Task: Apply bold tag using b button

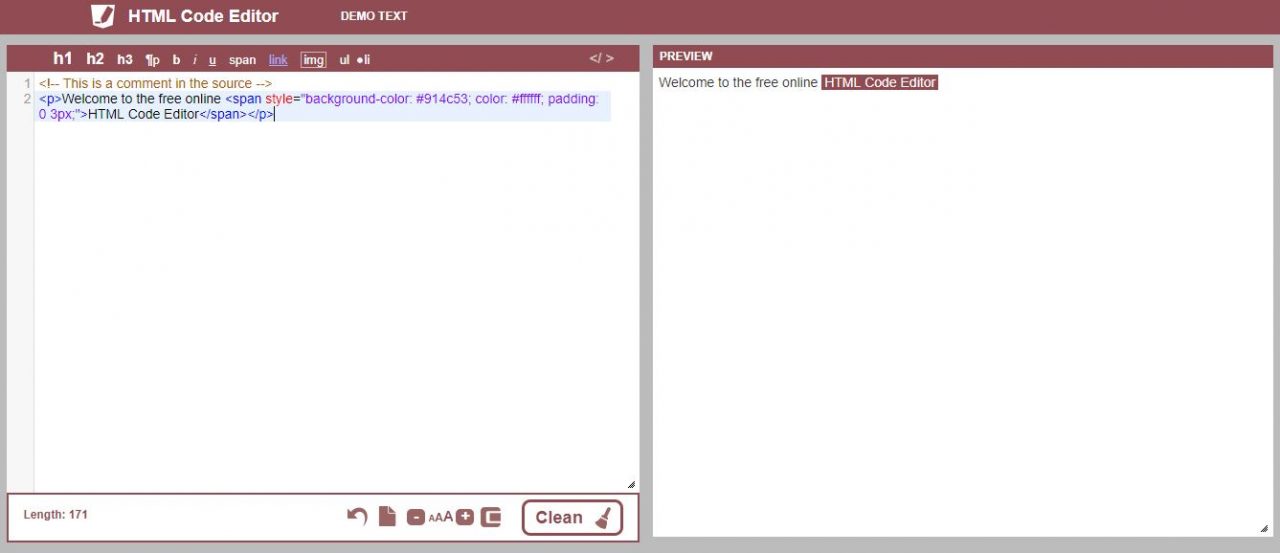Action: 176,60
